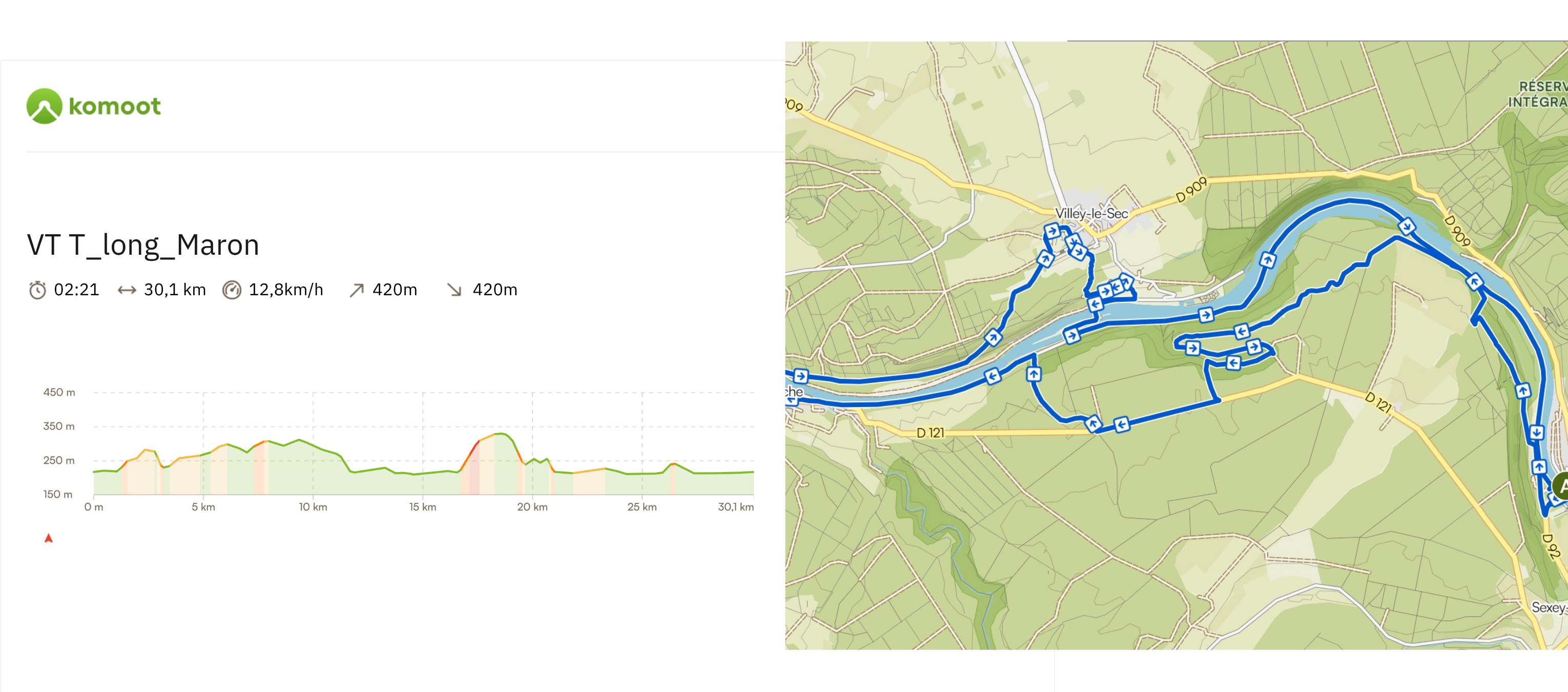This screenshot has height=692, width=1568.
Task: Click the red north arrow marker
Action: point(49,538)
